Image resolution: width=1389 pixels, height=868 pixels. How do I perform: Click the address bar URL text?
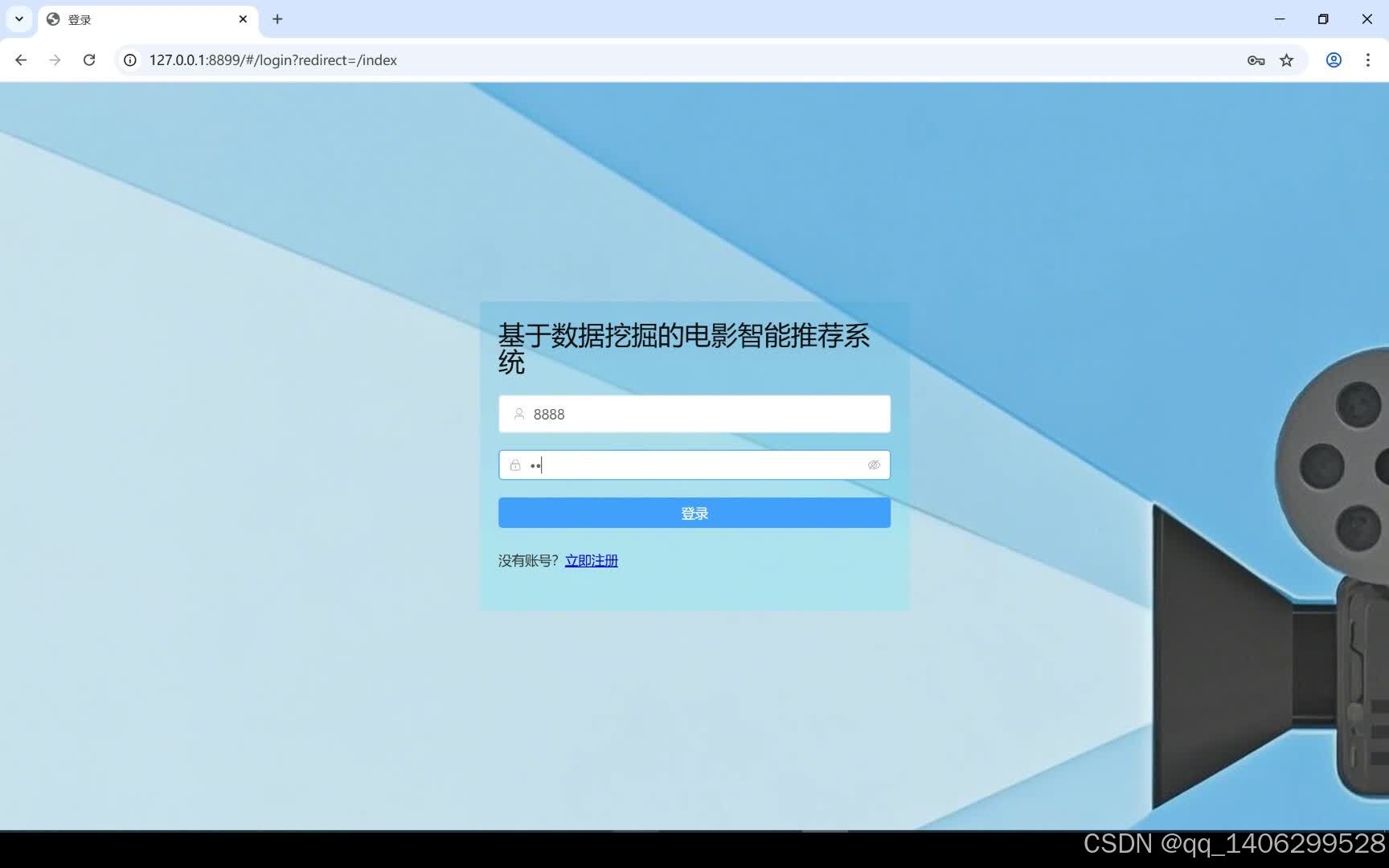[273, 59]
